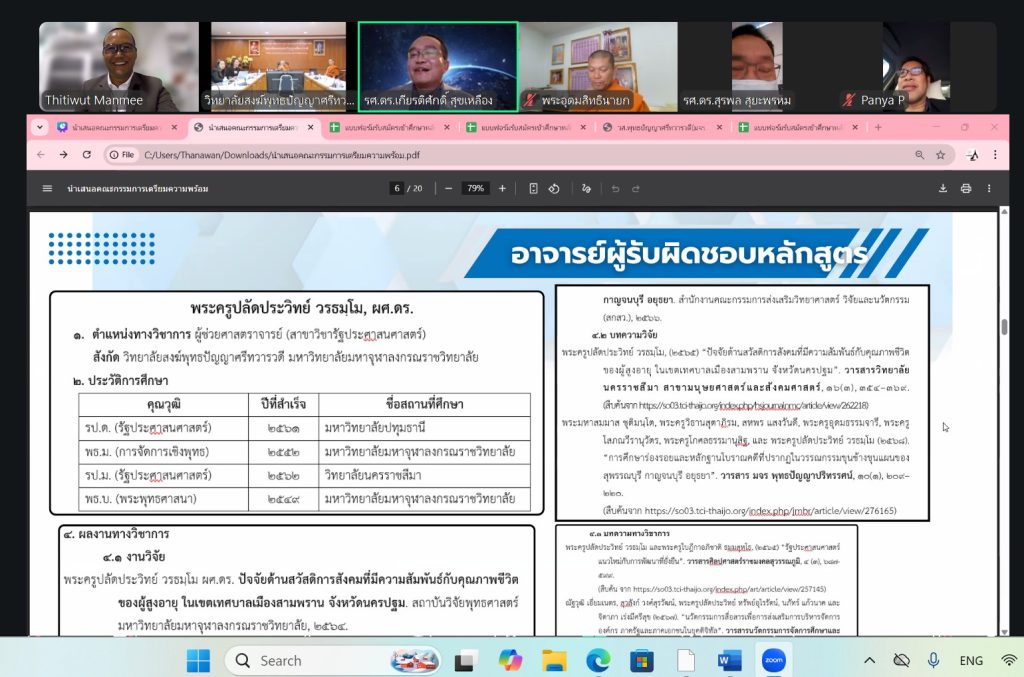Zoom out the PDF with minus button
Screen dimensions: 1024x677
(x=449, y=188)
